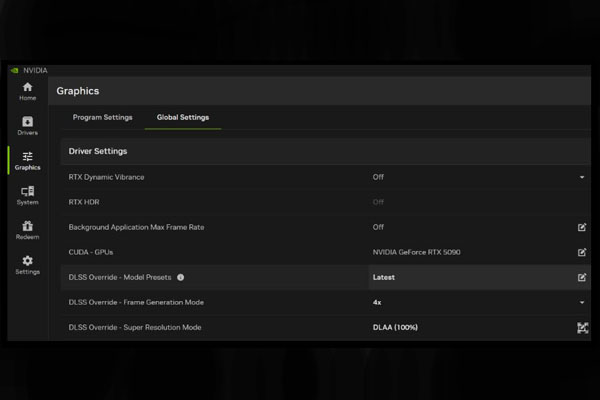The width and height of the screenshot is (600, 400).
Task: Open Settings from the sidebar gear
Action: coord(27,265)
